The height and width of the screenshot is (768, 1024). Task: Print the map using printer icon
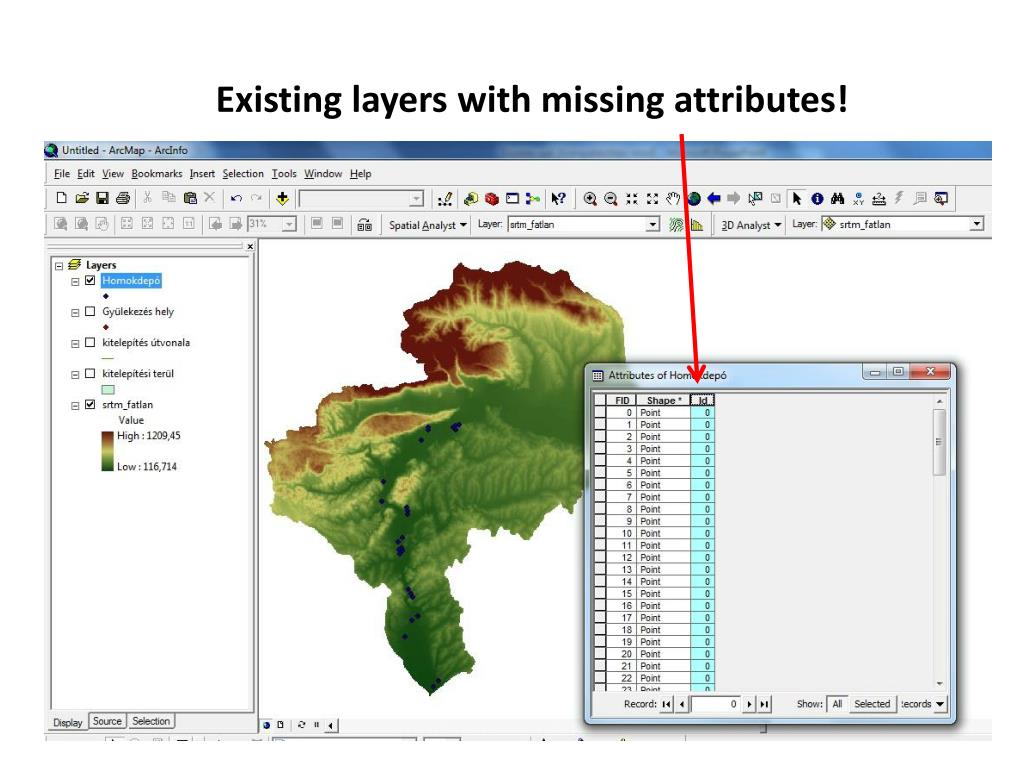coord(123,198)
